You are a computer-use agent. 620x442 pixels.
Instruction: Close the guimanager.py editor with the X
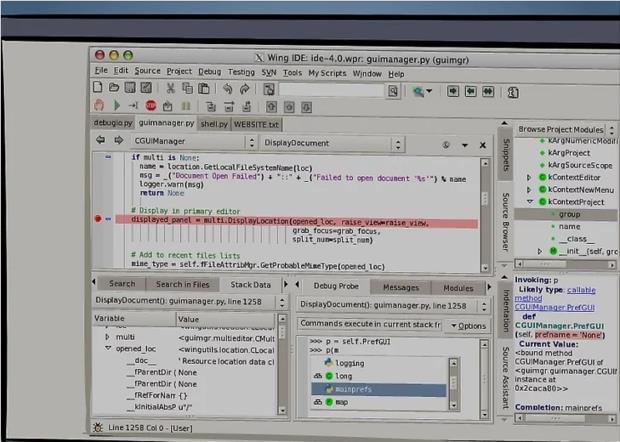point(483,145)
